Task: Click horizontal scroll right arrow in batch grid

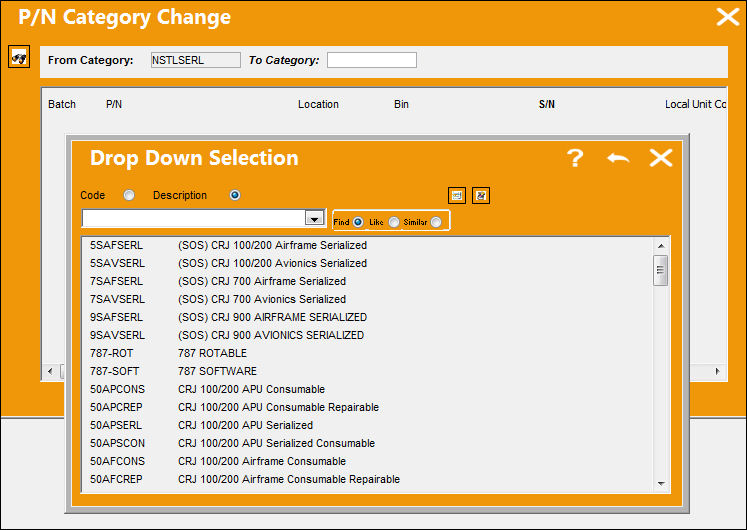Action: (x=717, y=371)
